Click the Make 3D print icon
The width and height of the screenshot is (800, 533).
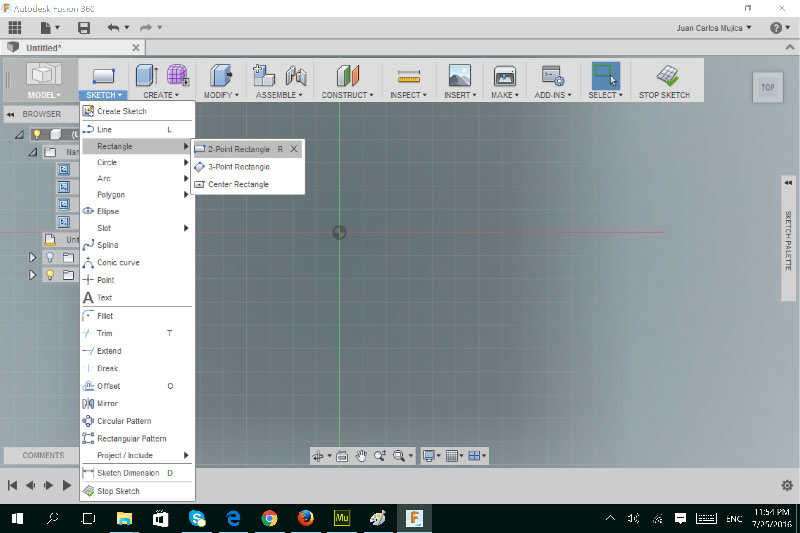(505, 76)
